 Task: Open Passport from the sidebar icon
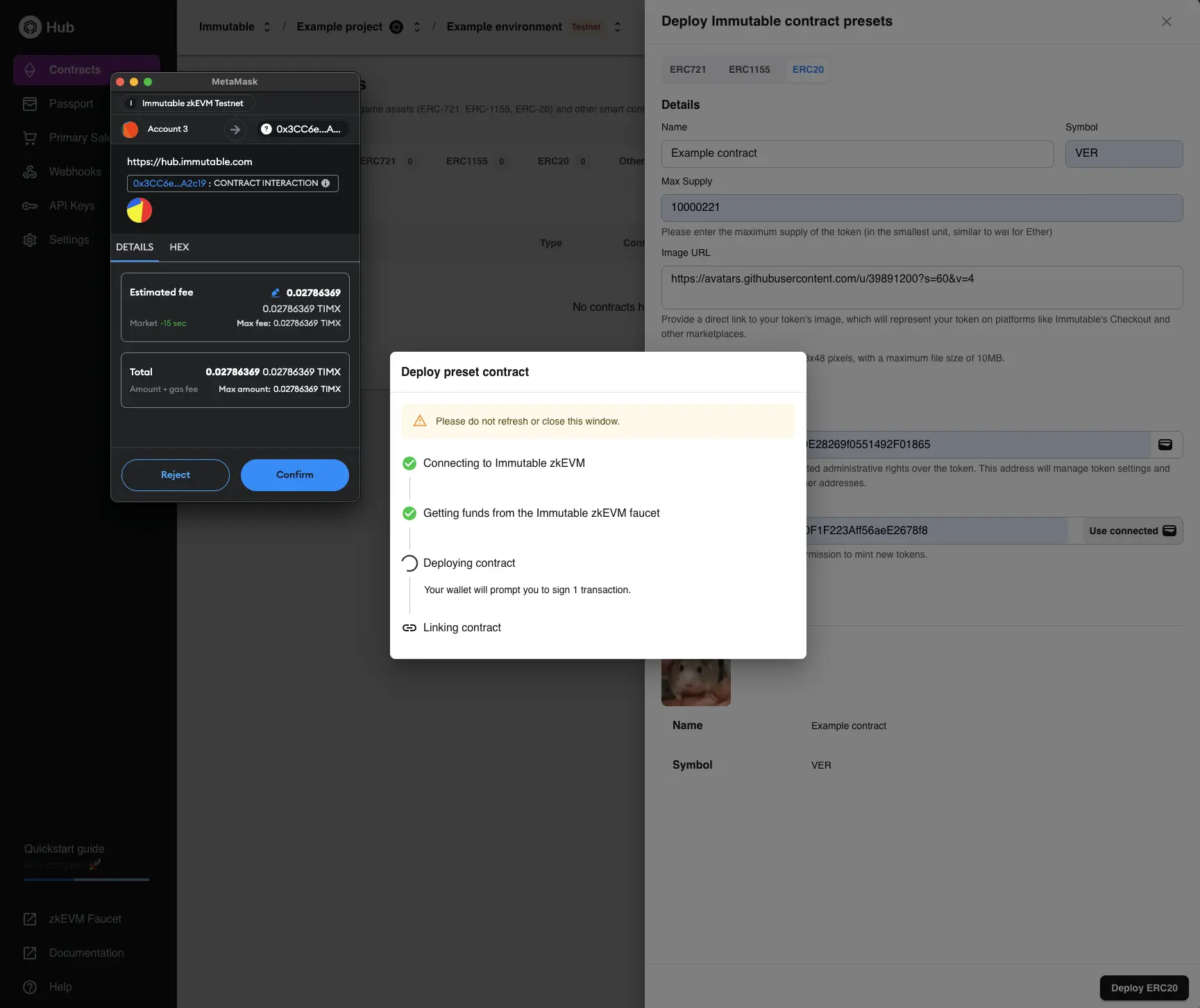point(30,103)
